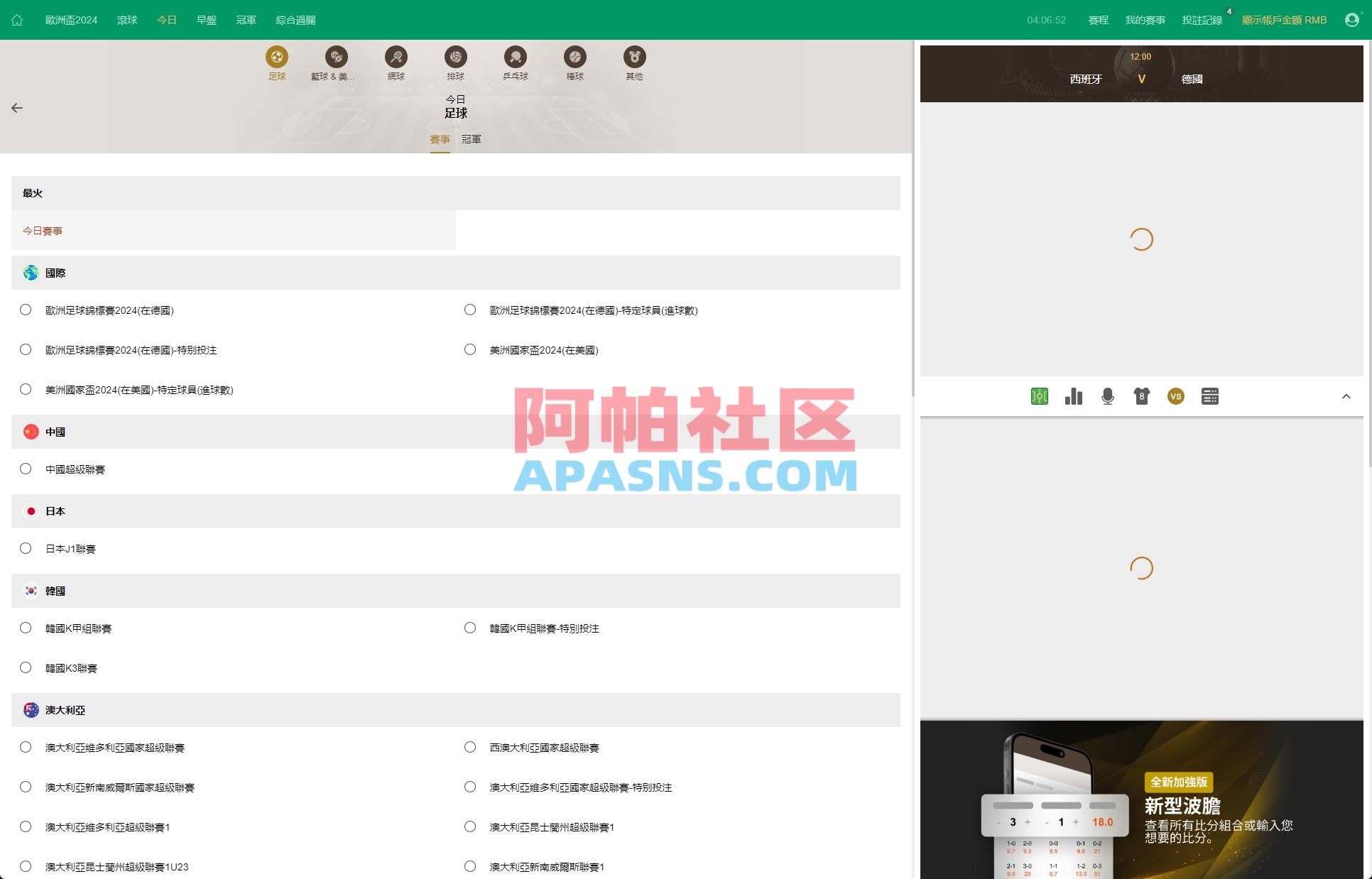
Task: Select the 中國超級聯賽 radio button
Action: (x=26, y=469)
